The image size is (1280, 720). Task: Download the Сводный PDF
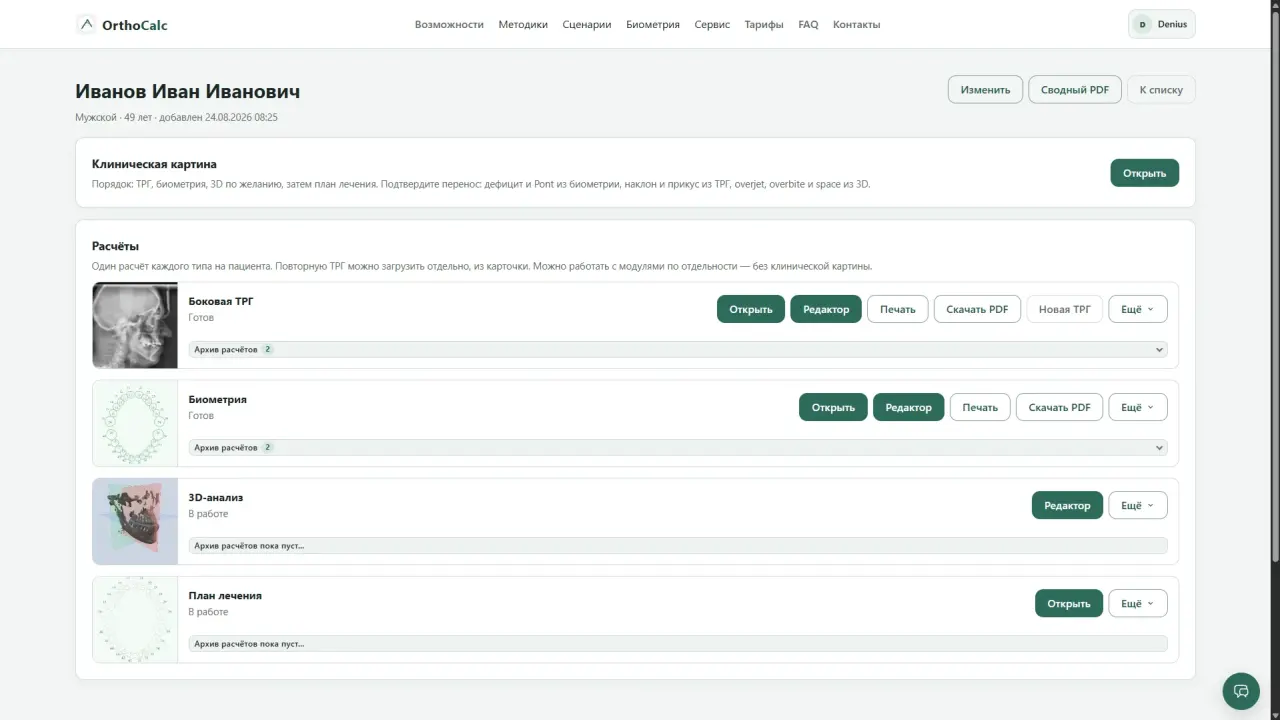(1075, 89)
